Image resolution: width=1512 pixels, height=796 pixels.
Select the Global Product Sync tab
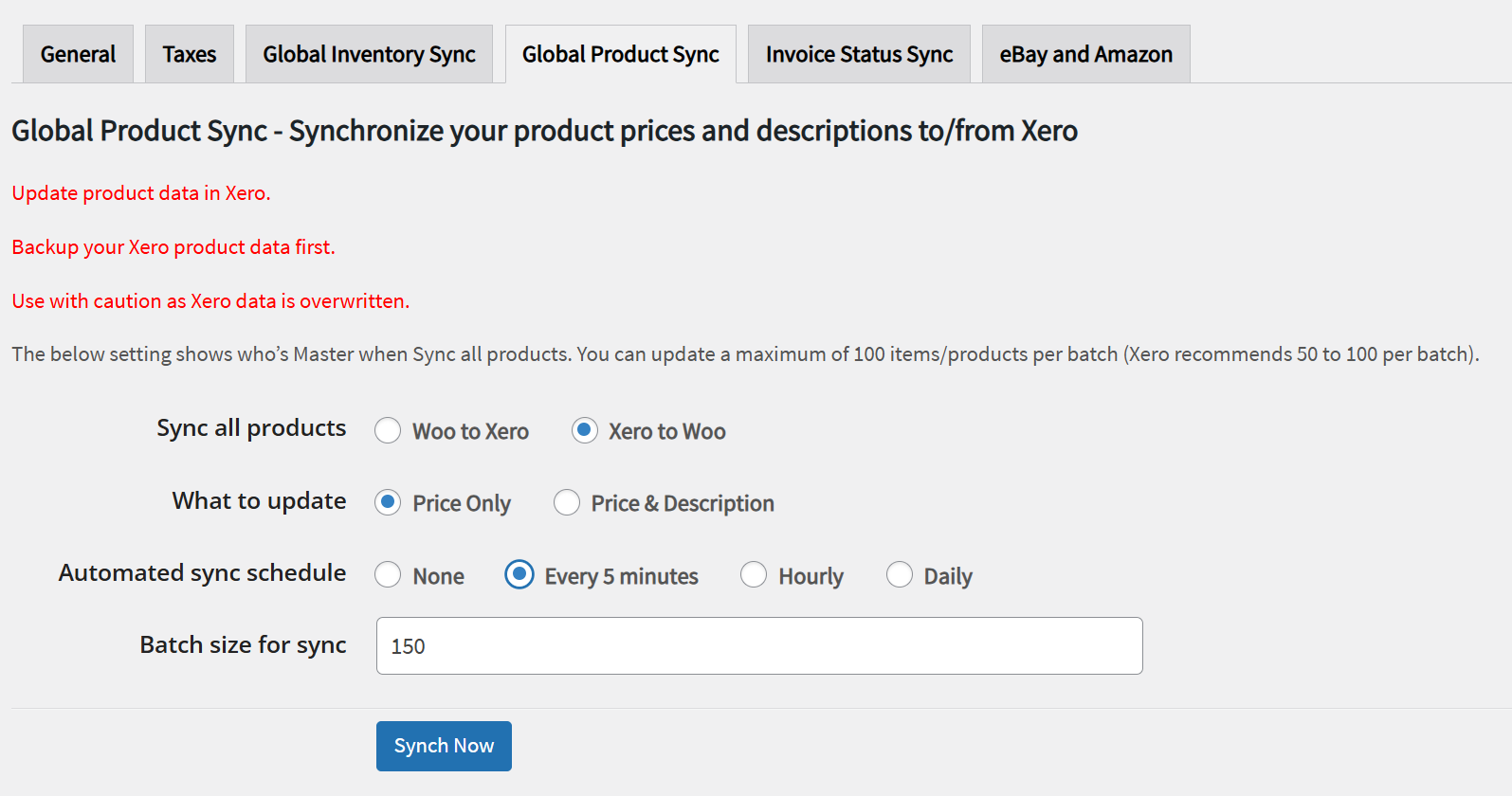(x=620, y=55)
